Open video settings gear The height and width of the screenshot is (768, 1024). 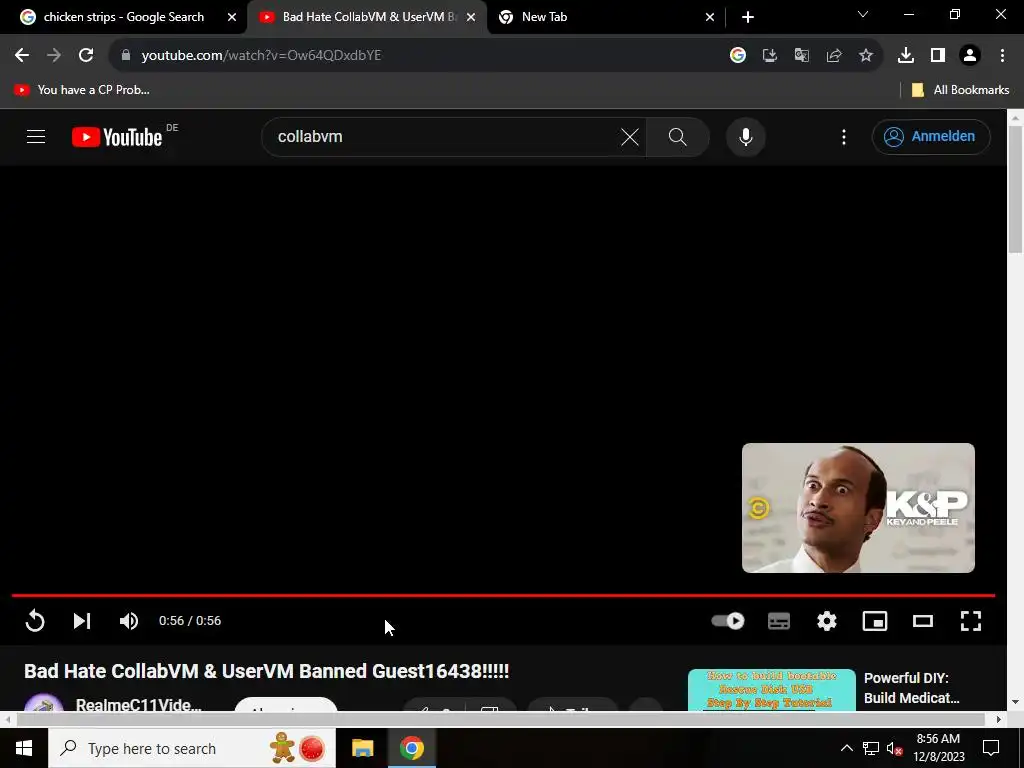tap(827, 621)
